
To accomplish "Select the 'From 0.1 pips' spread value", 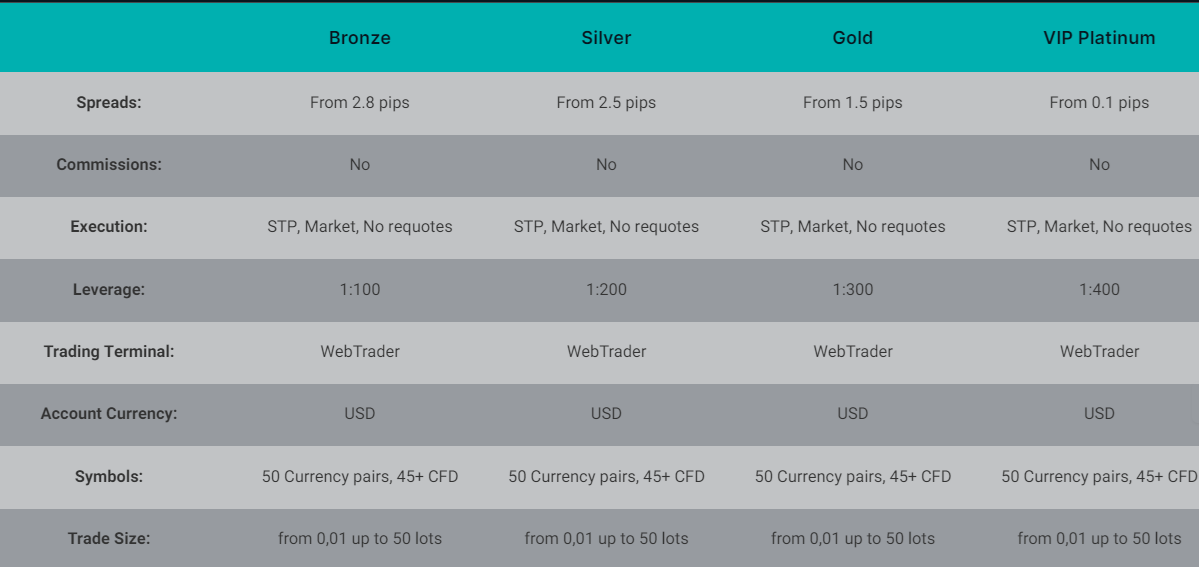I will click(1099, 102).
